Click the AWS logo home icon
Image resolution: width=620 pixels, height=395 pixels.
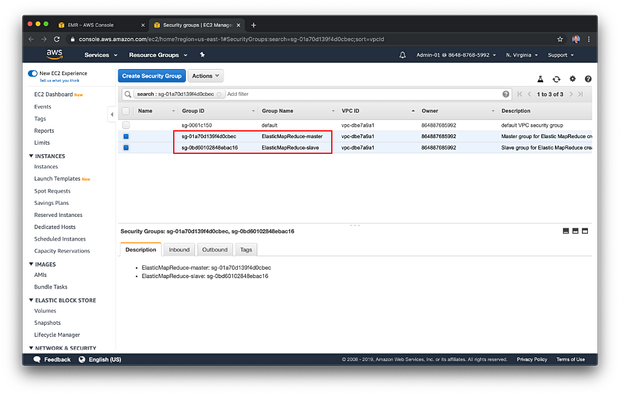[x=54, y=55]
